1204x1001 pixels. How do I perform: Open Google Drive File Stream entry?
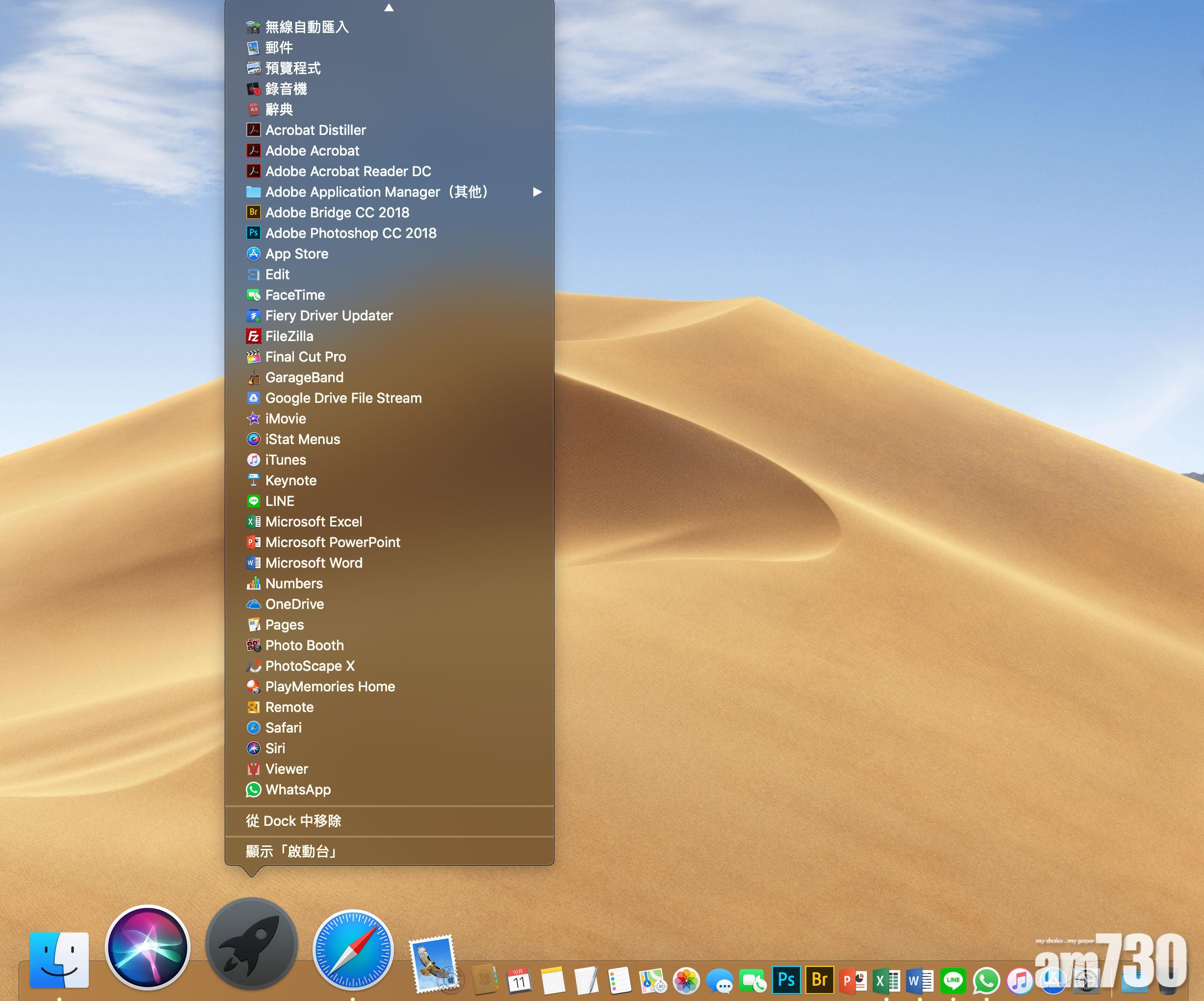pyautogui.click(x=343, y=398)
